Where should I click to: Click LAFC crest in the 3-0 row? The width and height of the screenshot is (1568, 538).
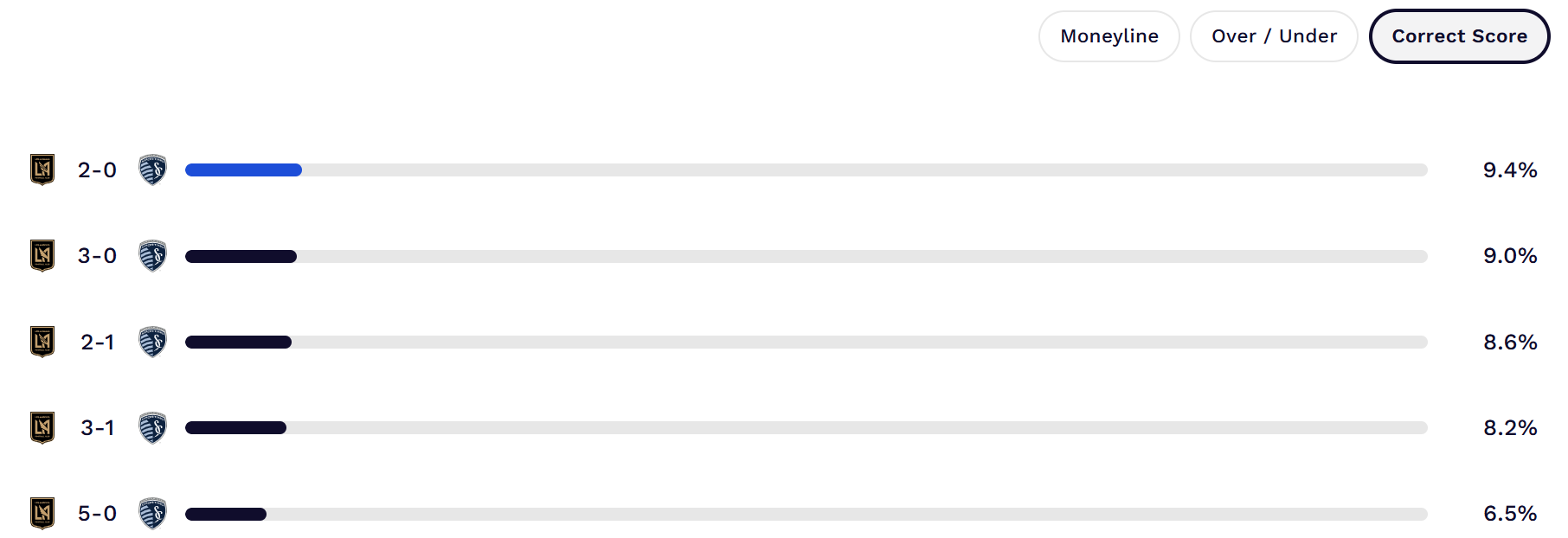(x=42, y=255)
